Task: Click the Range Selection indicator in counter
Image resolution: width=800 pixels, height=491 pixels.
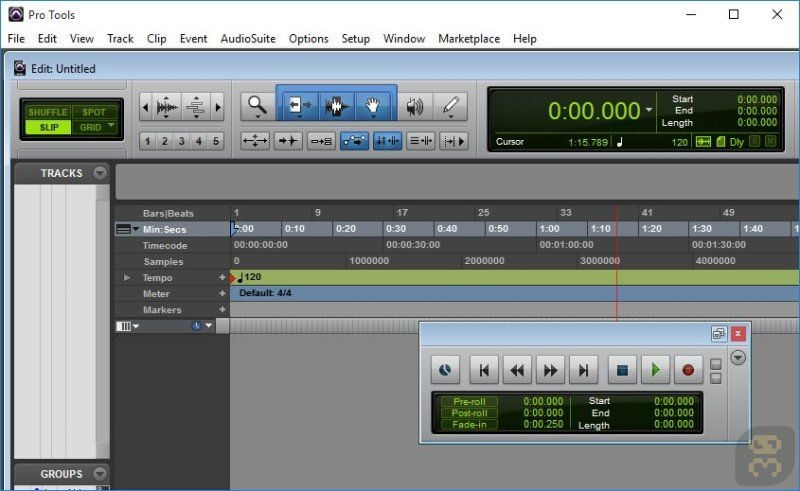Action: tap(703, 141)
